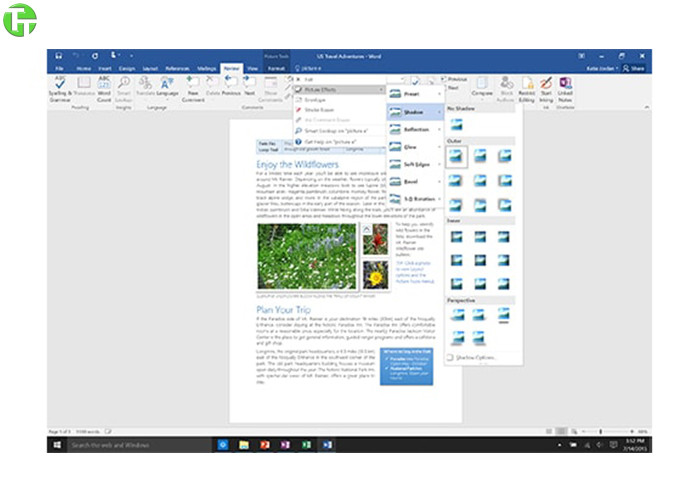Open Excel from the taskbar
The height and width of the screenshot is (500, 700).
307,445
